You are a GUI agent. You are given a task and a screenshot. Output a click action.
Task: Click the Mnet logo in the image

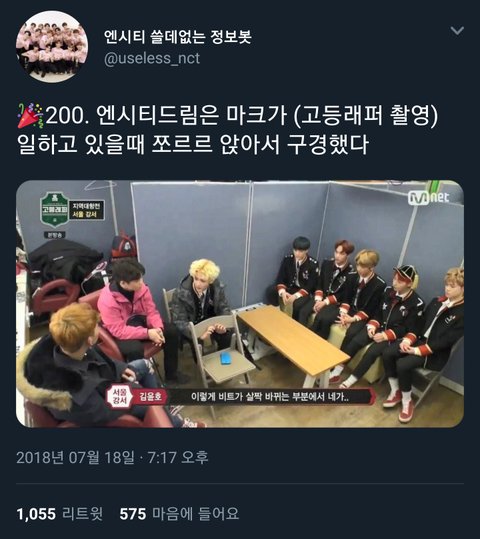tap(428, 197)
